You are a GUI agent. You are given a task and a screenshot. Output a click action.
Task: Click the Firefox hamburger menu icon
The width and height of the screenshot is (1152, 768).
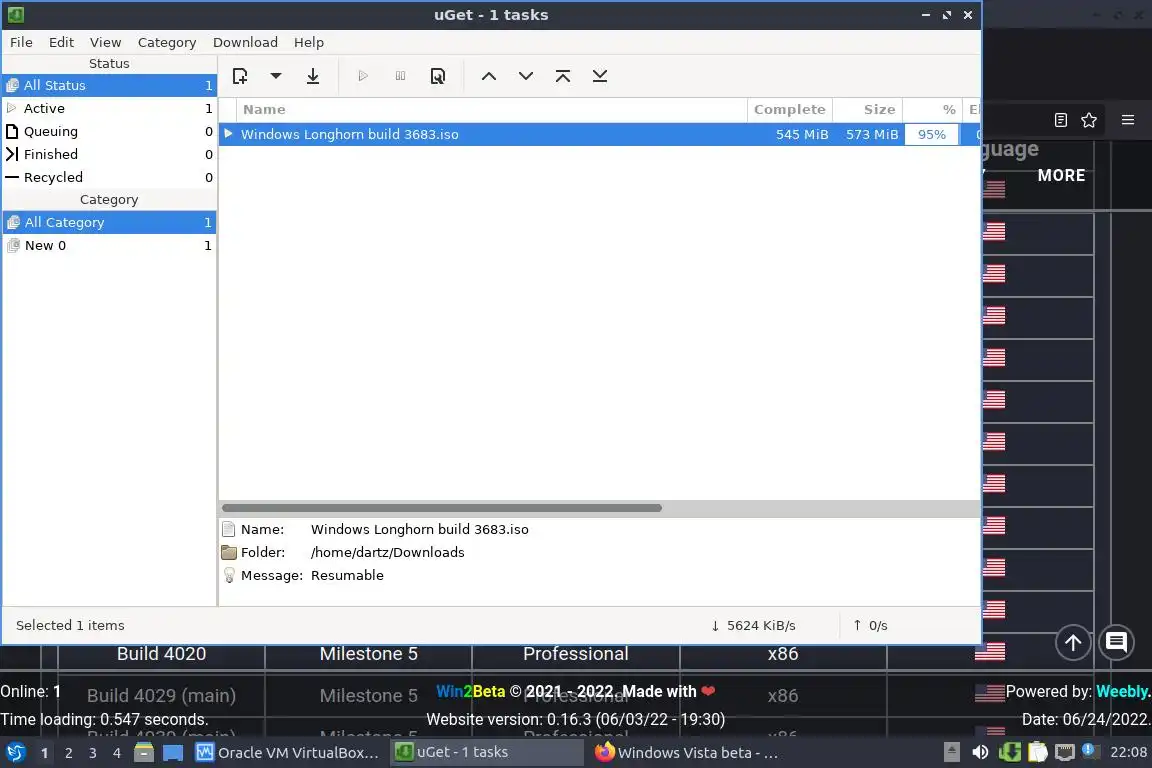pyautogui.click(x=1128, y=120)
